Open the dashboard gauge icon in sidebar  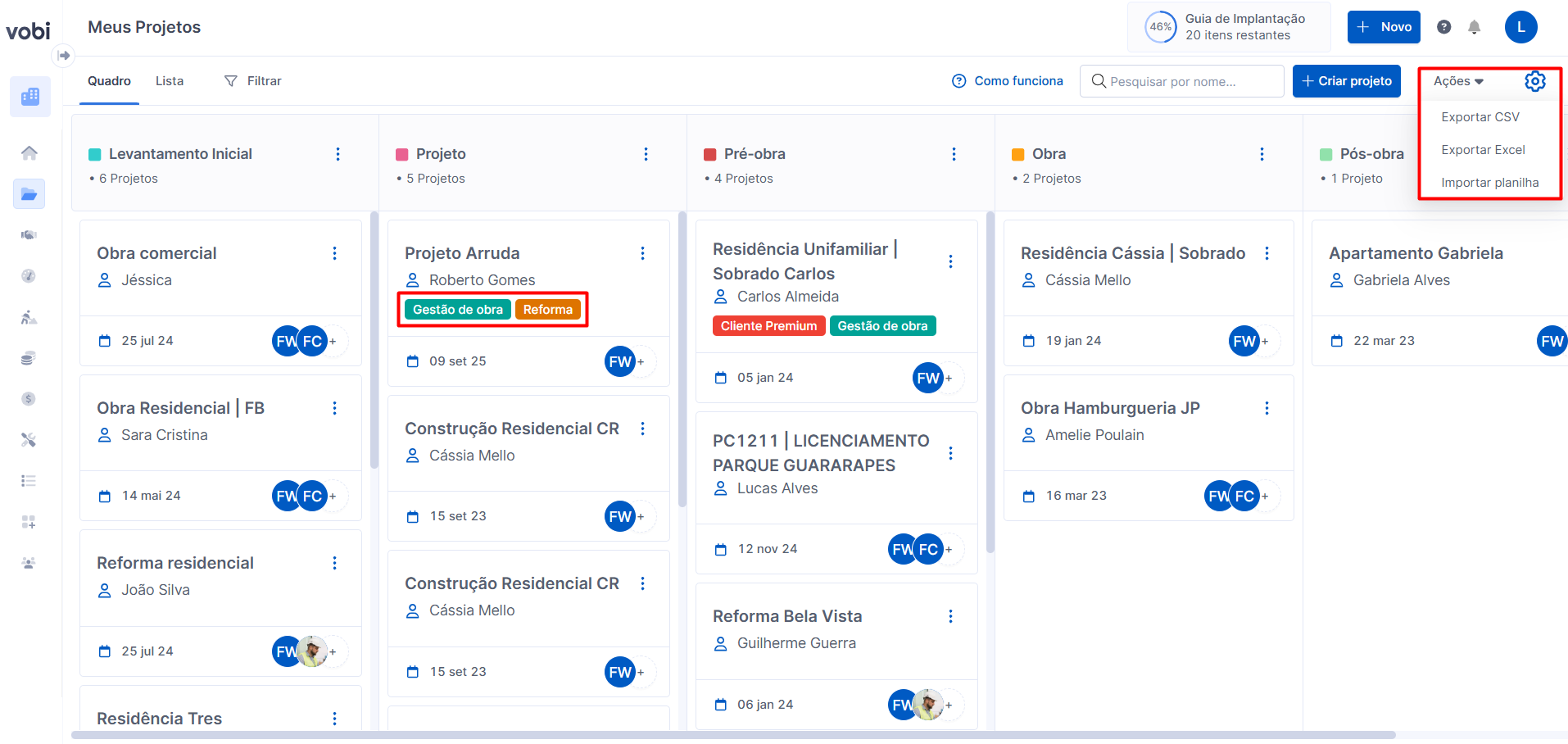[29, 276]
